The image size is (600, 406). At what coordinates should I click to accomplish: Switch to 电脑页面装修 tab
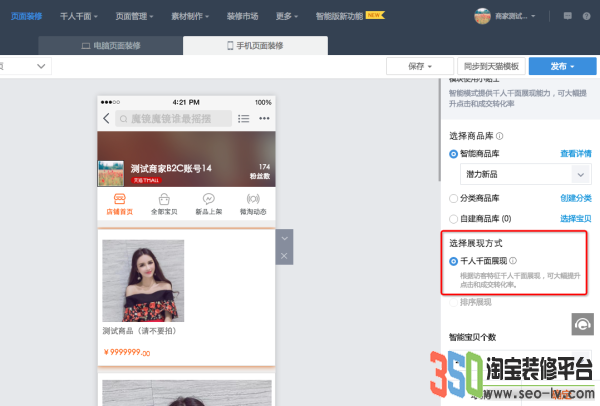tap(111, 46)
